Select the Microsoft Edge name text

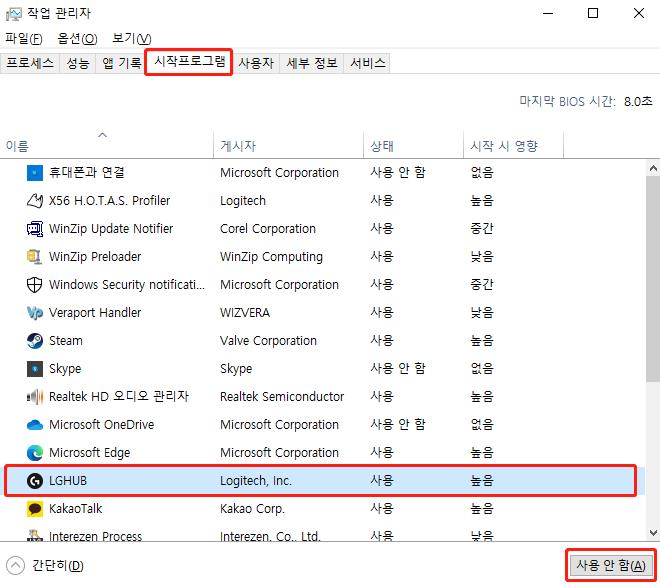[90, 453]
